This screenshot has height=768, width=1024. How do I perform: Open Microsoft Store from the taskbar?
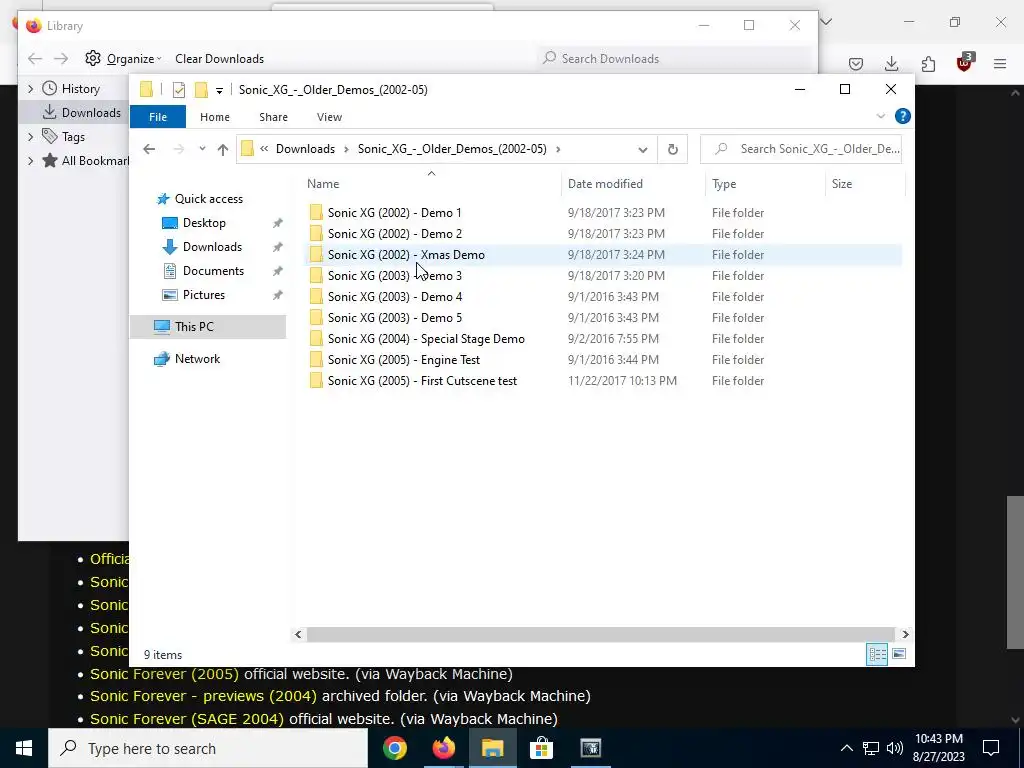[x=541, y=748]
